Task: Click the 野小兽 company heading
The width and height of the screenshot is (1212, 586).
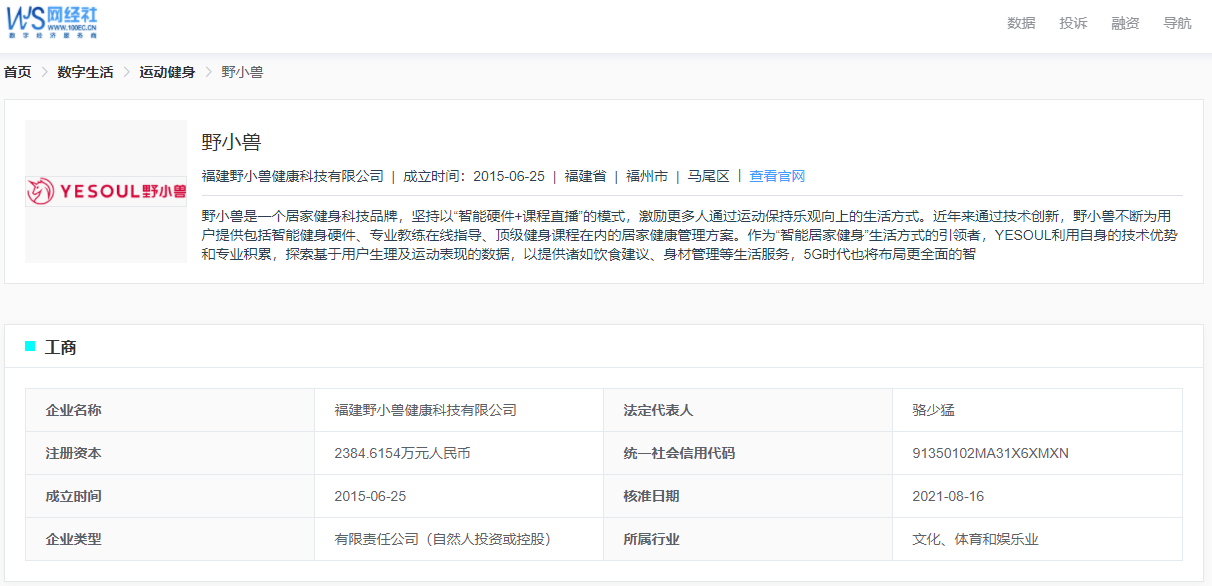Action: pyautogui.click(x=231, y=142)
